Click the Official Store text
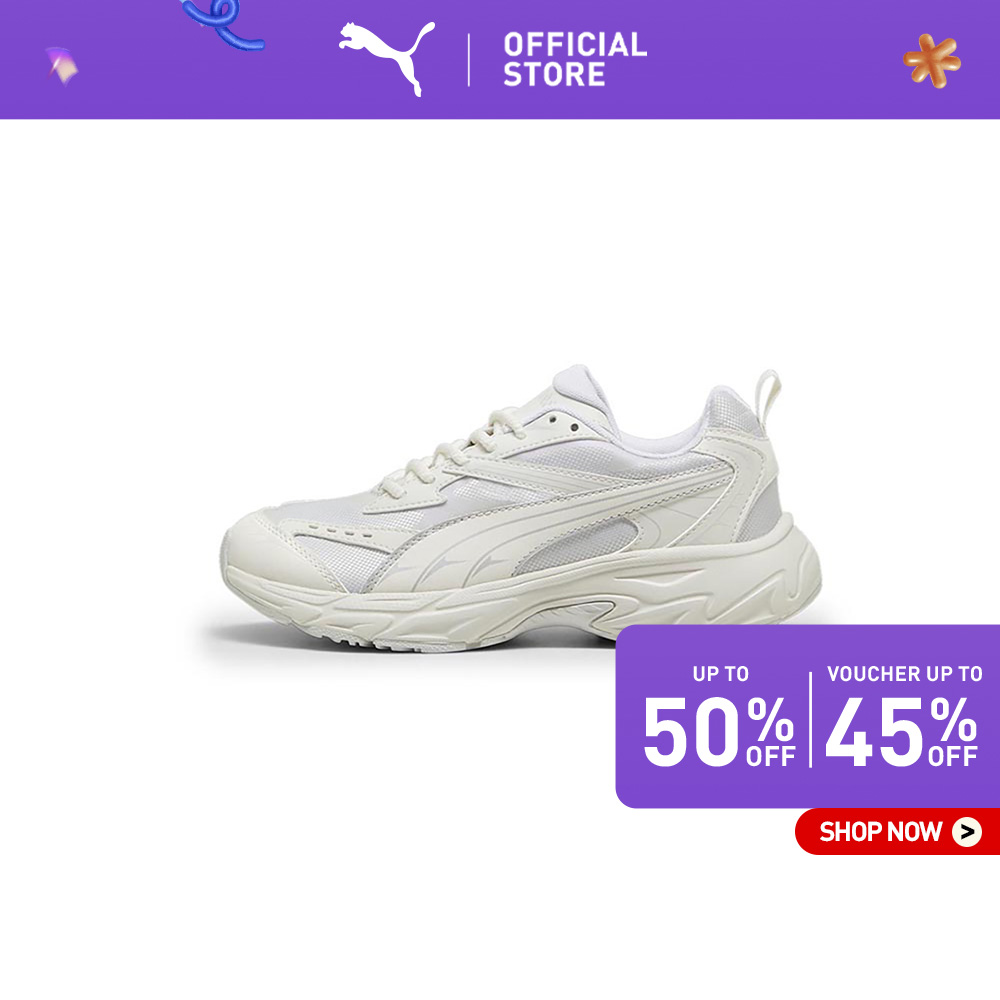 click(575, 59)
